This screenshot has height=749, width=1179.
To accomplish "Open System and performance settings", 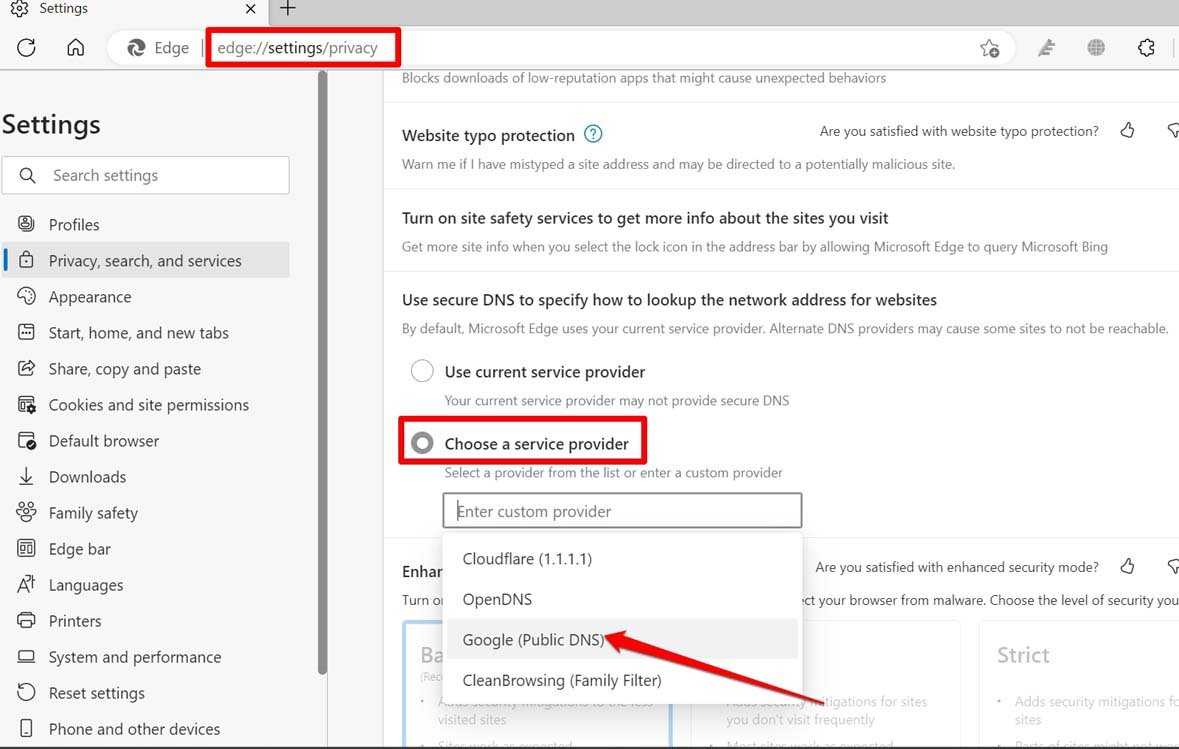I will [146, 657].
